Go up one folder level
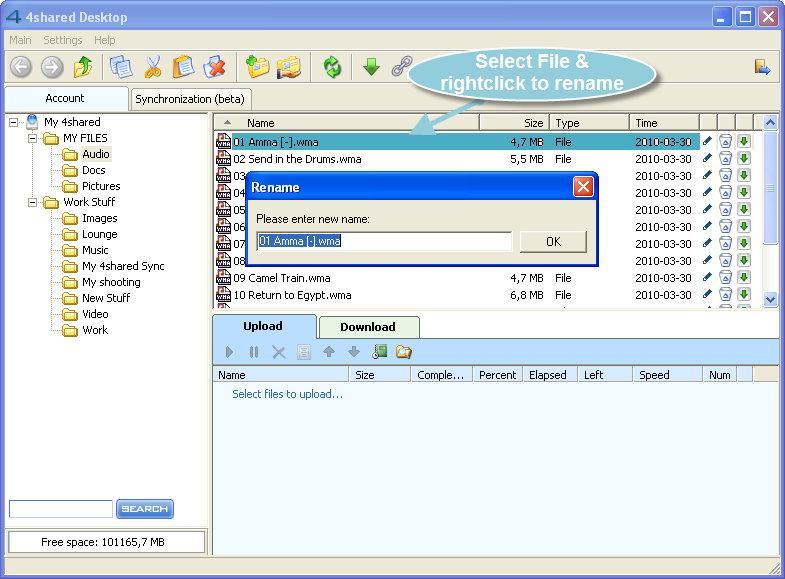This screenshot has height=579, width=785. 83,67
